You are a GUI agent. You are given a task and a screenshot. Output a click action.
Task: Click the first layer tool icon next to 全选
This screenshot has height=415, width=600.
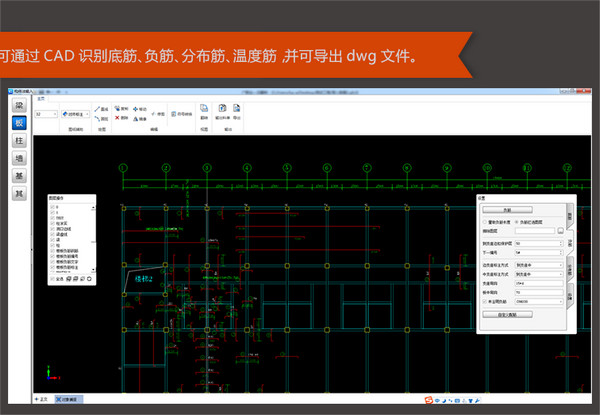(x=69, y=279)
